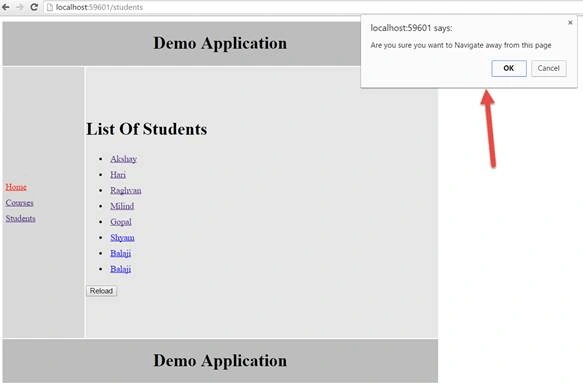Screen dimensions: 583x383
Task: Click the browser back arrow
Action: (6, 7)
